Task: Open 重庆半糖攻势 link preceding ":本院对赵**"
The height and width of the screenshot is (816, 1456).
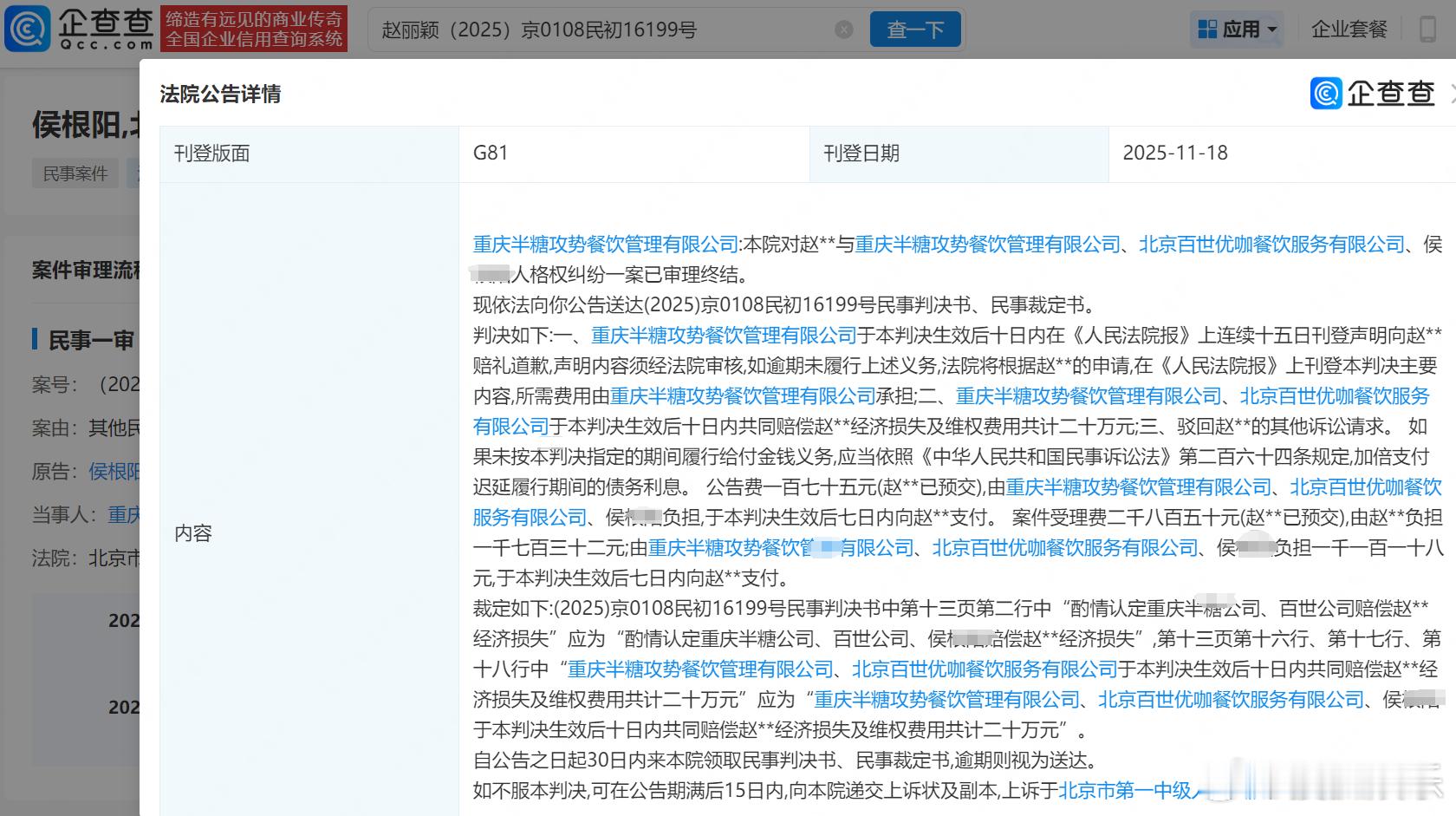Action: pos(606,245)
